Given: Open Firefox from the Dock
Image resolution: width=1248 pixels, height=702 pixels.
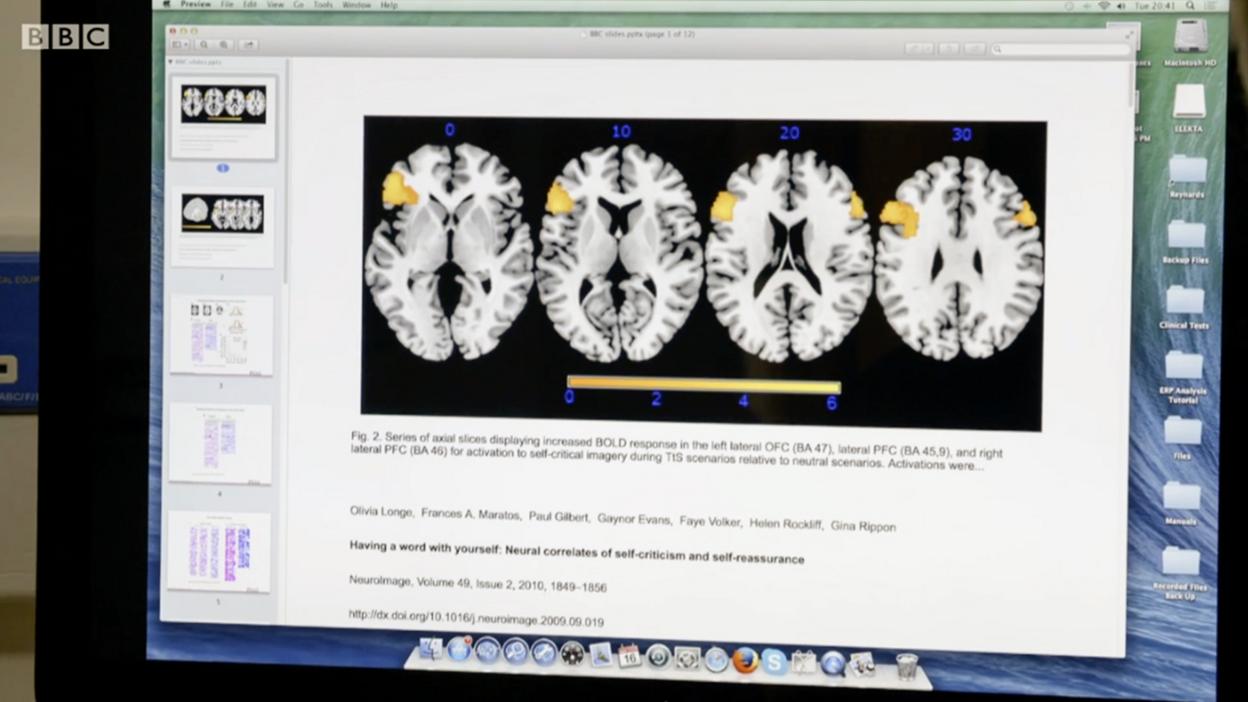Looking at the screenshot, I should tap(744, 660).
